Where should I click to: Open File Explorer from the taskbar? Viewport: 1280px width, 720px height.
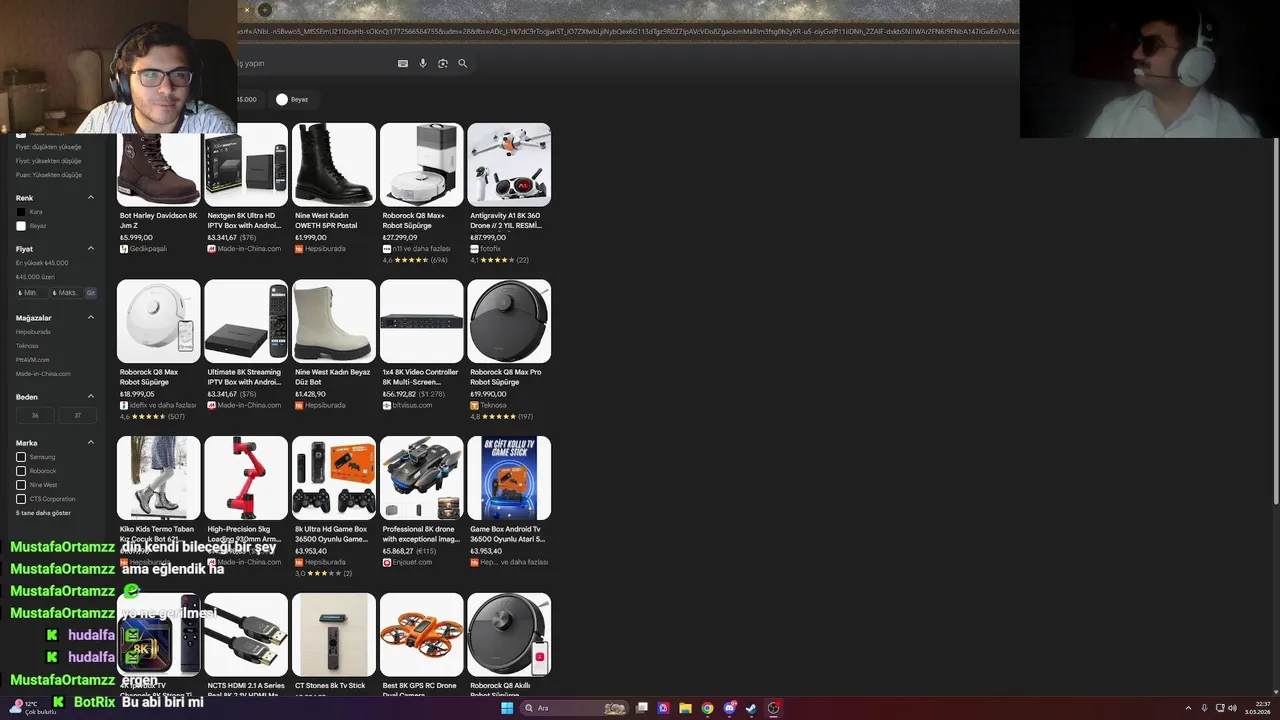pyautogui.click(x=685, y=708)
